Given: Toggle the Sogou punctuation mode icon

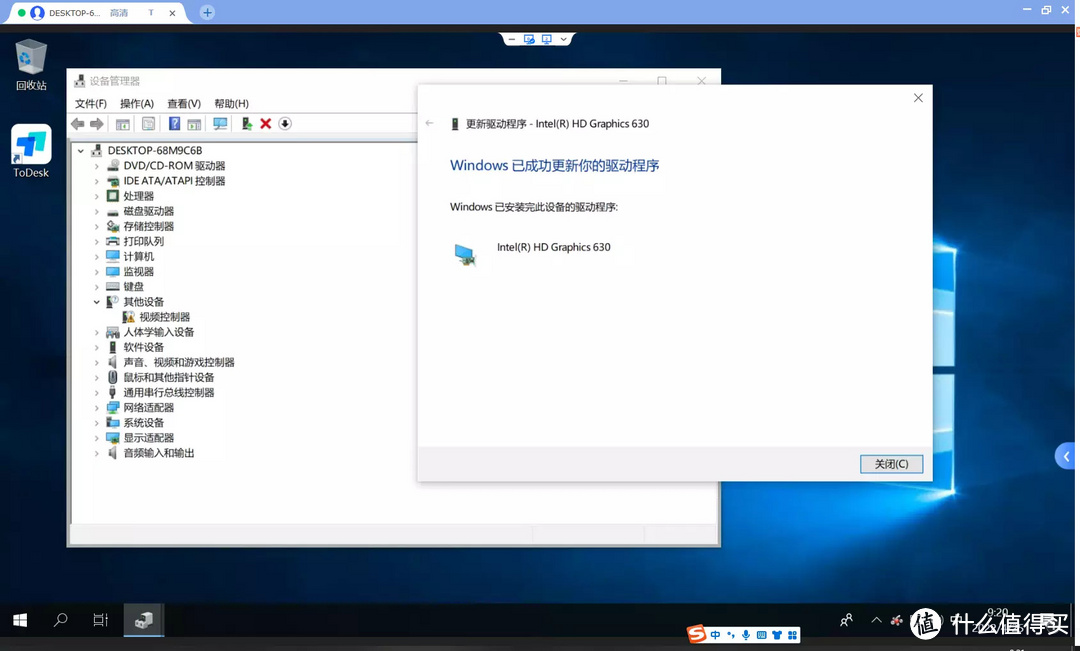Looking at the screenshot, I should 731,635.
